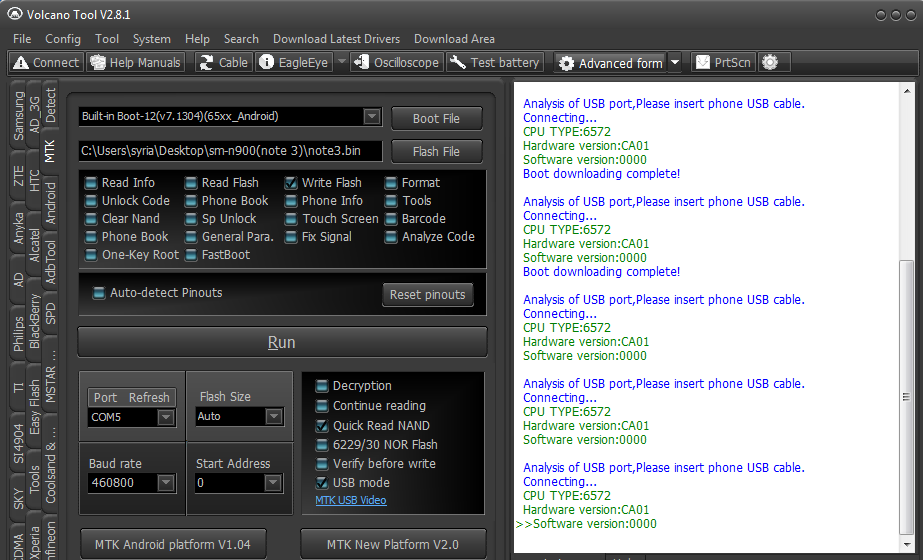This screenshot has height=560, width=923.
Task: Open the File menu
Action: click(22, 39)
